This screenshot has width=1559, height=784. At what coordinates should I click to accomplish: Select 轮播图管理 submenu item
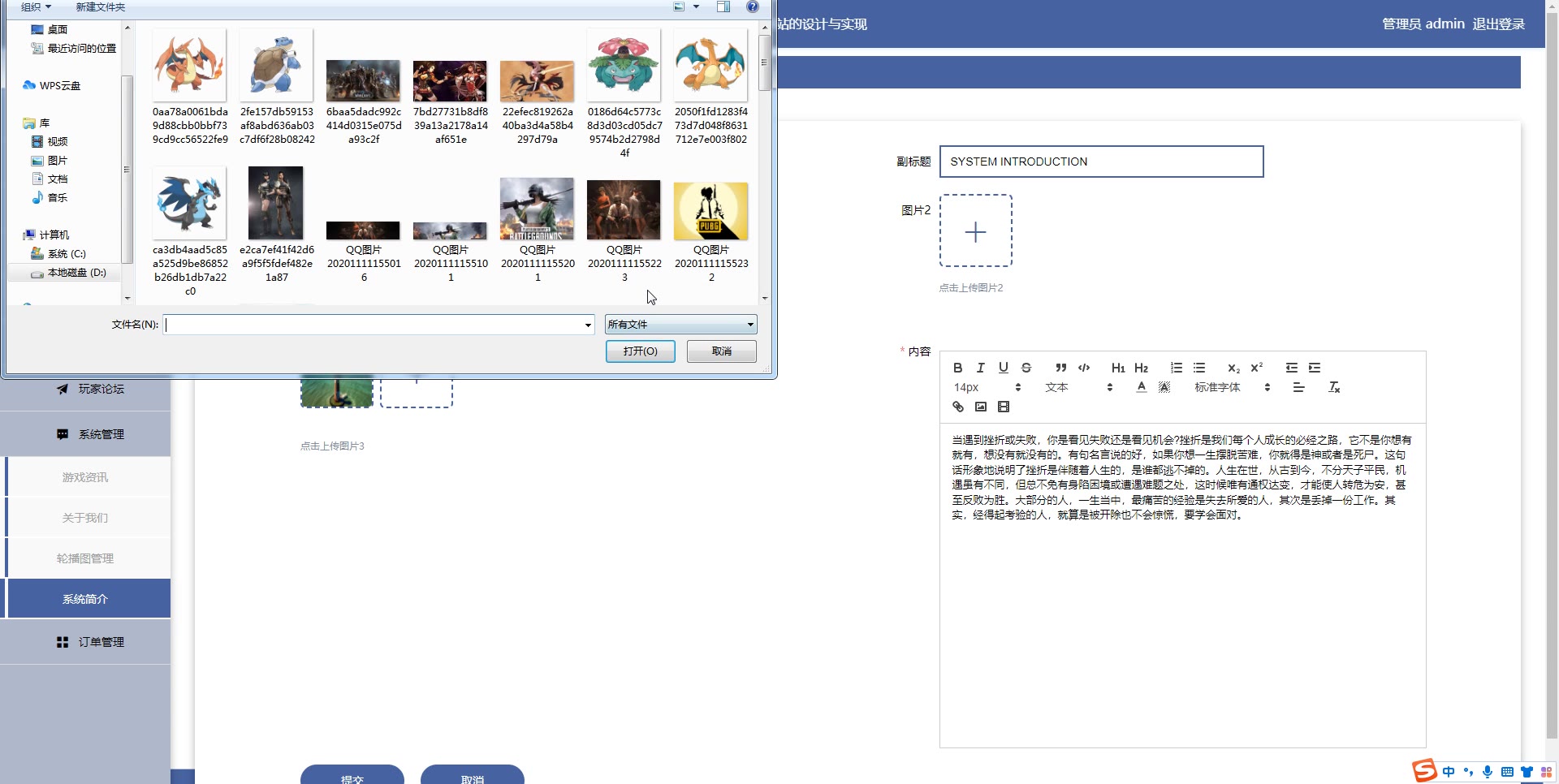[x=85, y=558]
